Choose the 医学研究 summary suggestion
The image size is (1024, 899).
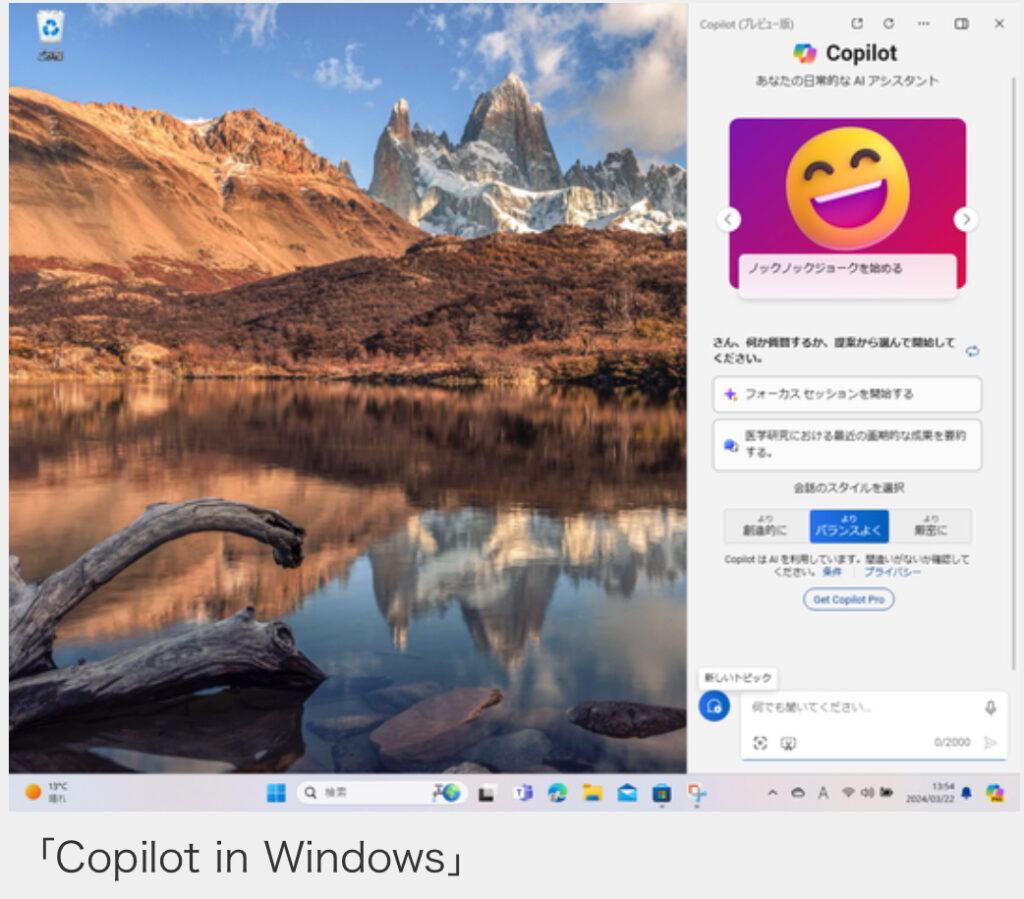point(847,445)
